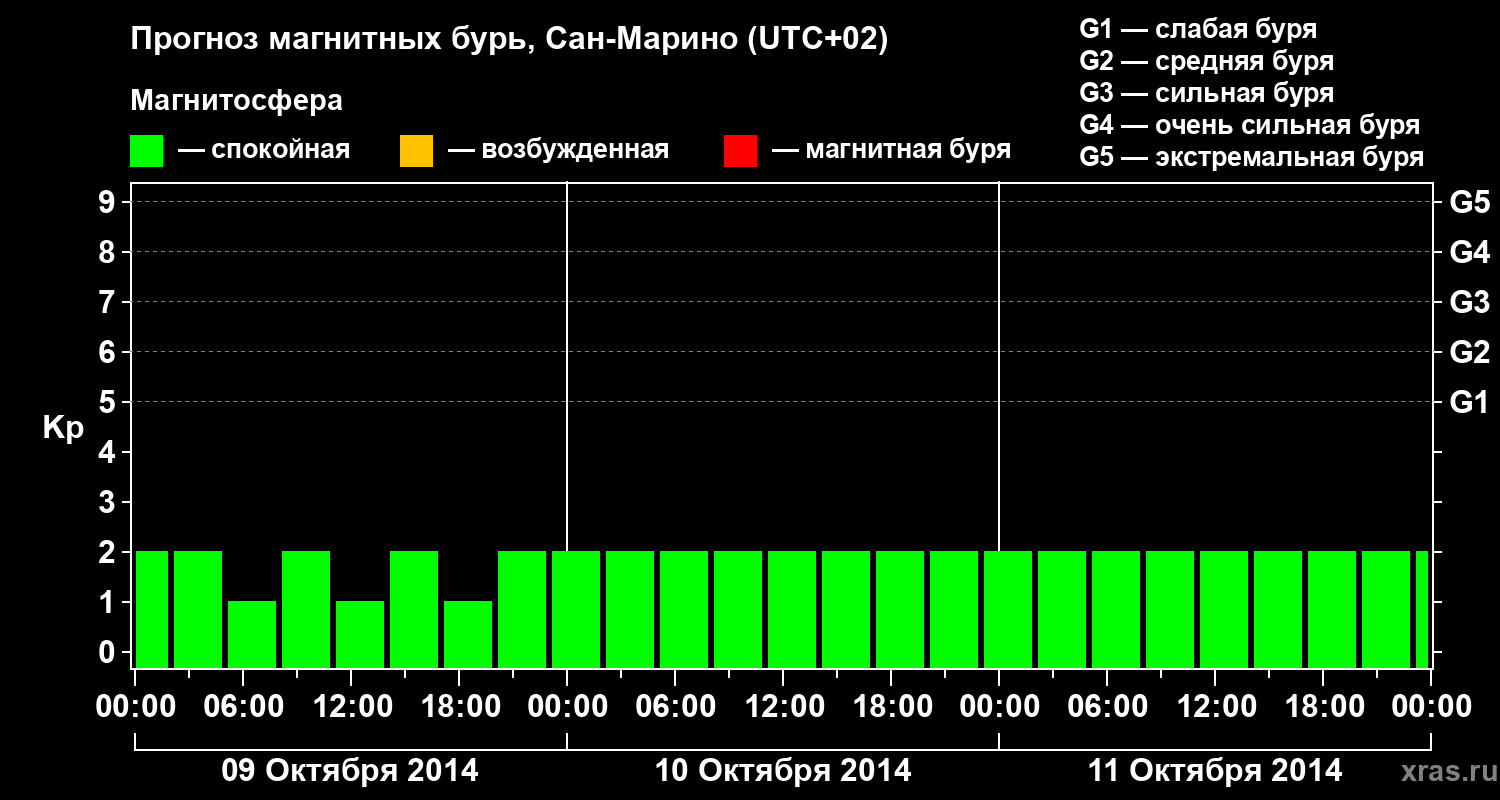Viewport: 1500px width, 800px height.
Task: Click the G4 очень сильная буря legend entry
Action: (x=1250, y=125)
